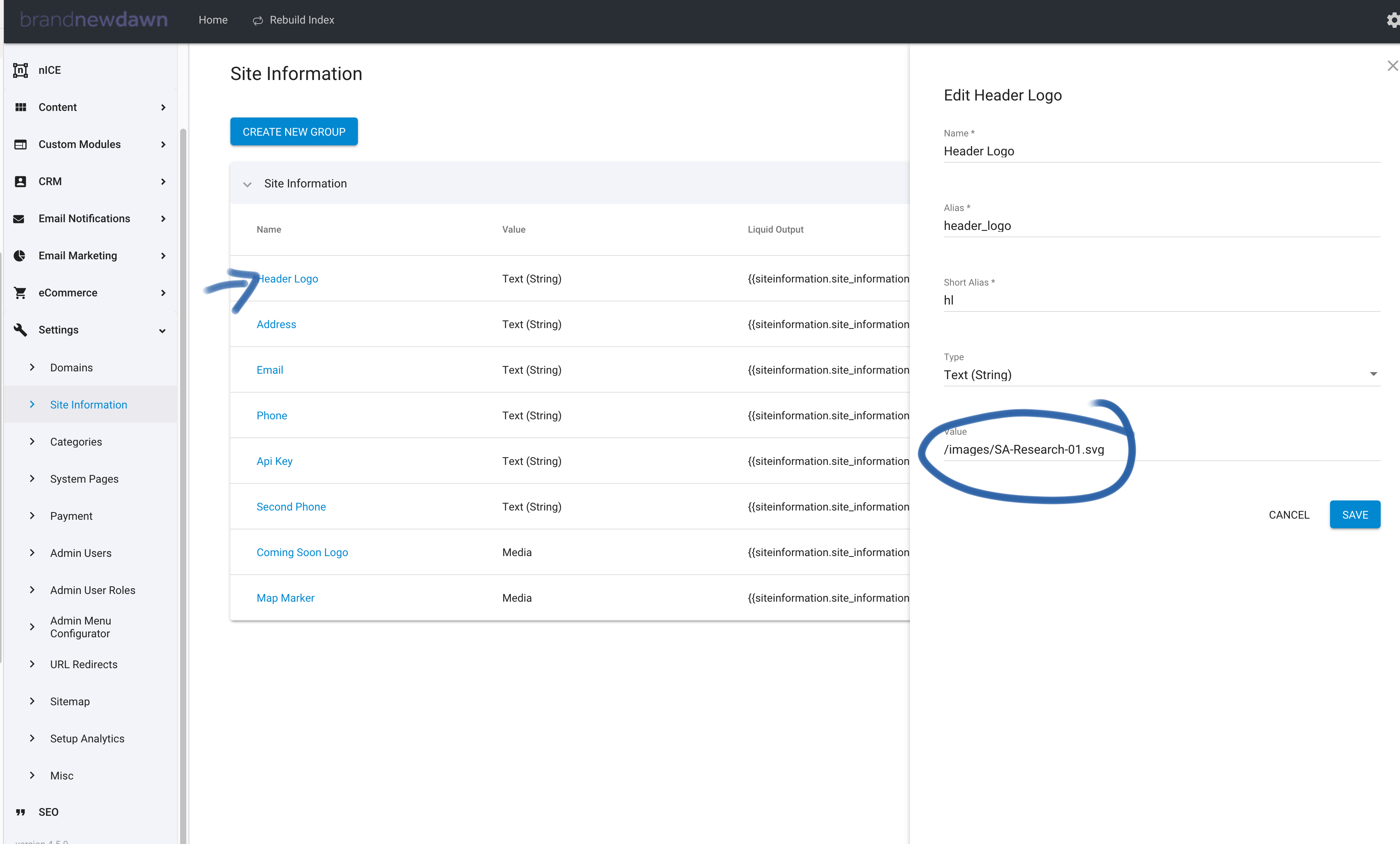
Task: Open Home in the top bar
Action: (x=213, y=20)
